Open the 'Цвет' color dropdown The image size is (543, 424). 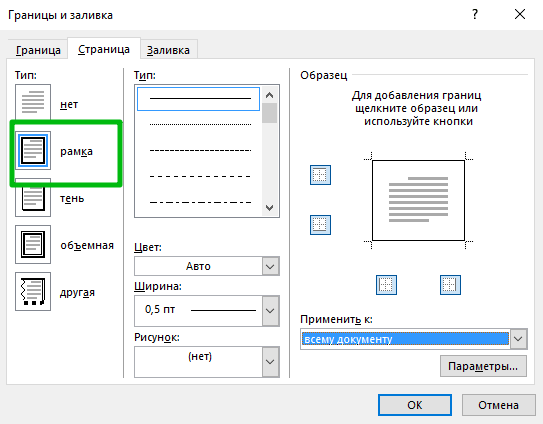point(207,266)
